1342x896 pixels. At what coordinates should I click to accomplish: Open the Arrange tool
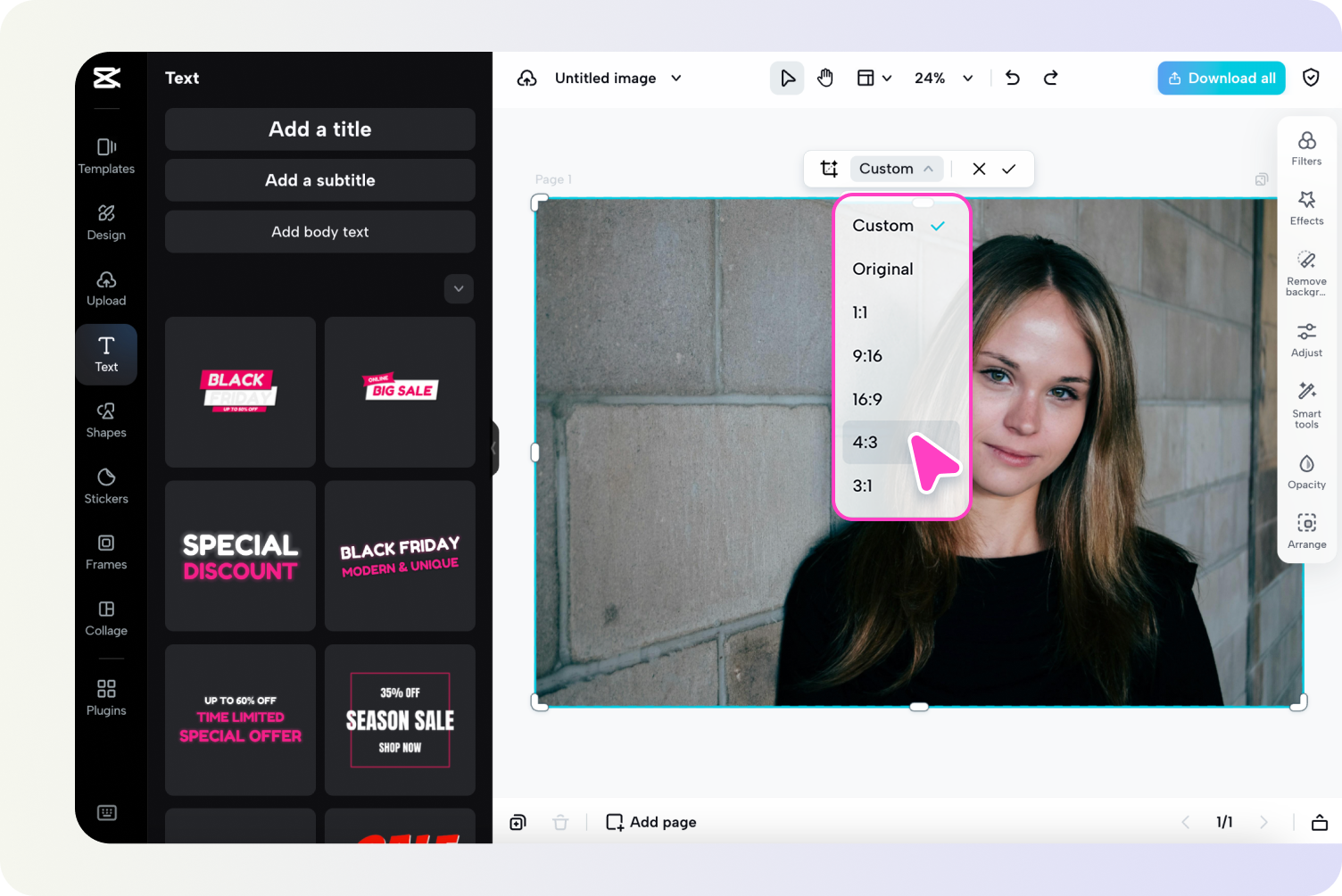tap(1306, 532)
